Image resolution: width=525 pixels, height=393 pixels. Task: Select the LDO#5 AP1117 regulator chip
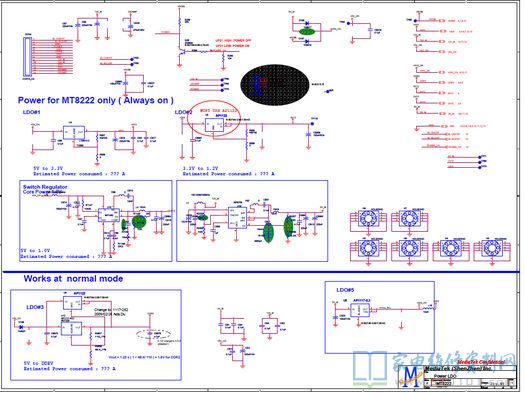point(360,310)
